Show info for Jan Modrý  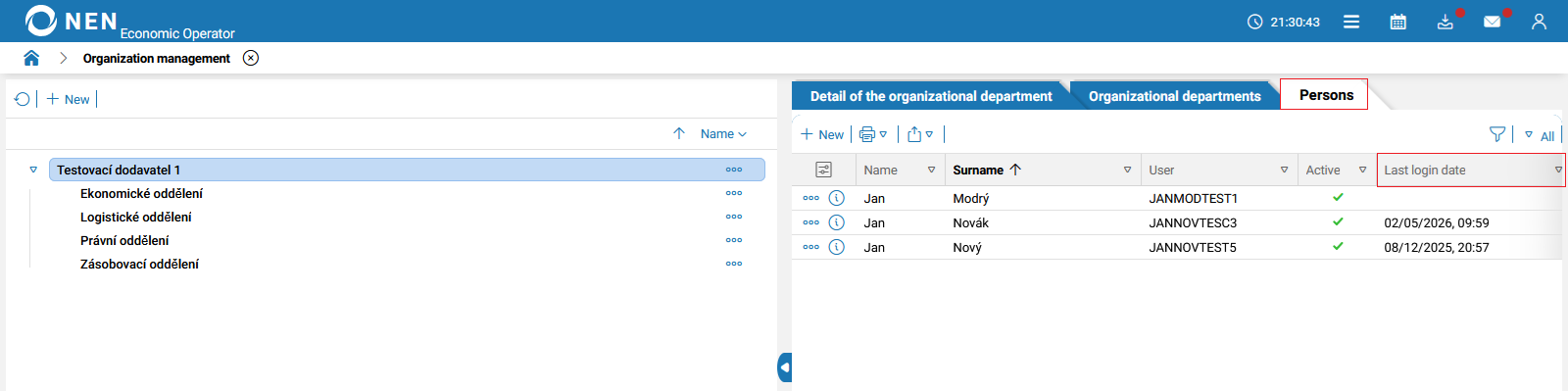[x=836, y=198]
